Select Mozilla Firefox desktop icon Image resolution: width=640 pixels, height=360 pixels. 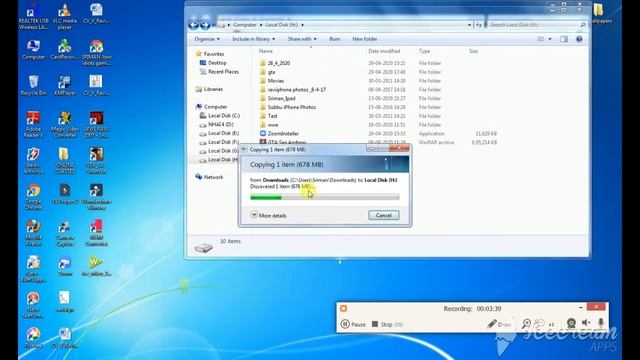pyautogui.click(x=33, y=232)
